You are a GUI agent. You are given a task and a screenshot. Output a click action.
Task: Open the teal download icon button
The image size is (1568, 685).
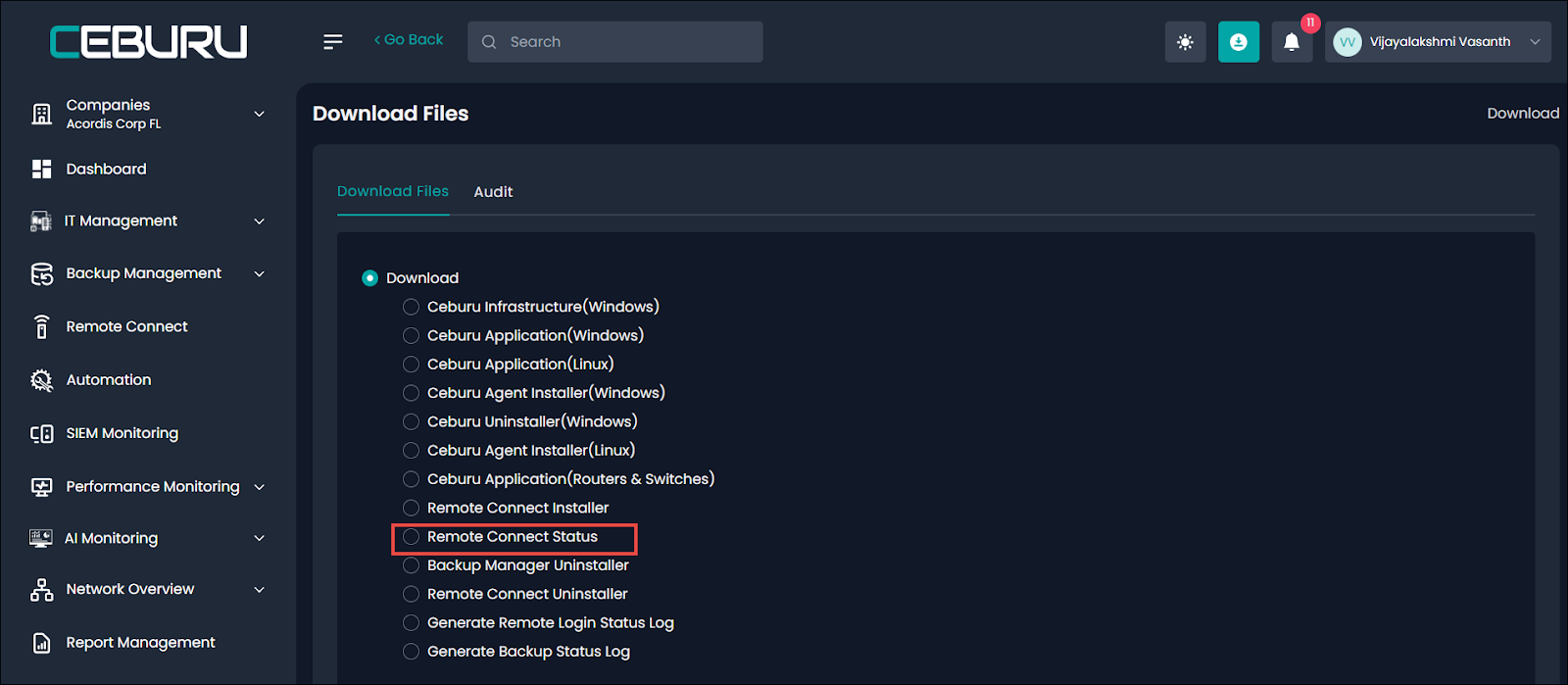tap(1239, 42)
